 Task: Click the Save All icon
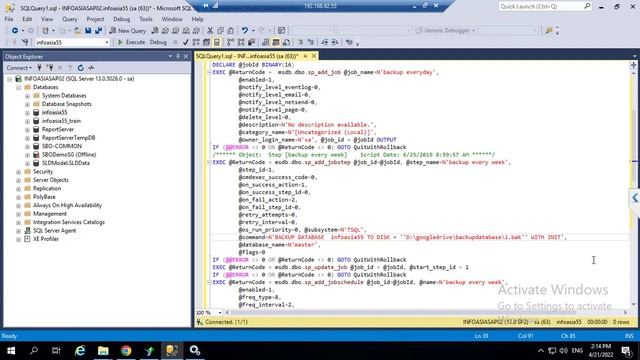(x=98, y=31)
